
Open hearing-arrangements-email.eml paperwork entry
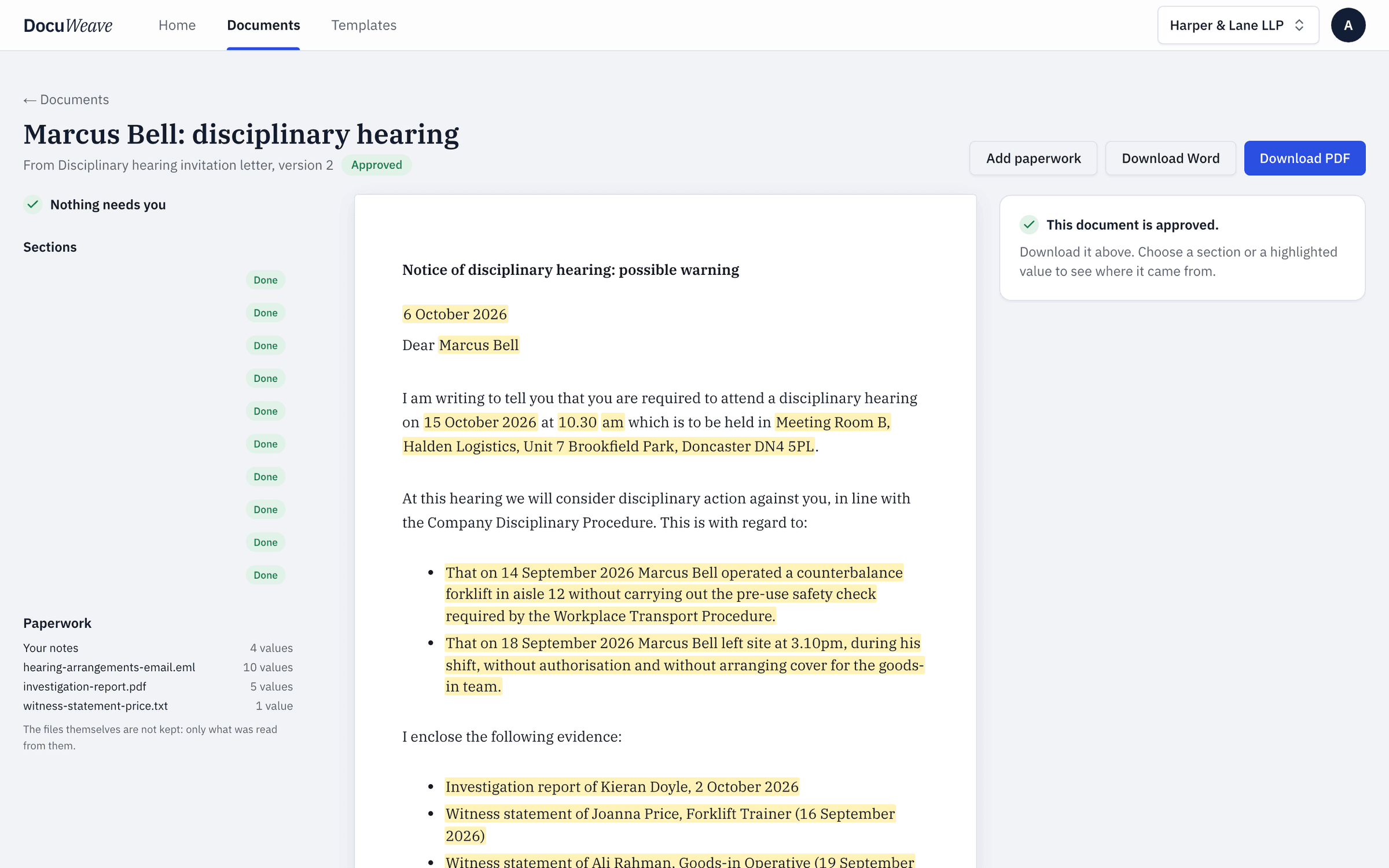tap(158, 667)
